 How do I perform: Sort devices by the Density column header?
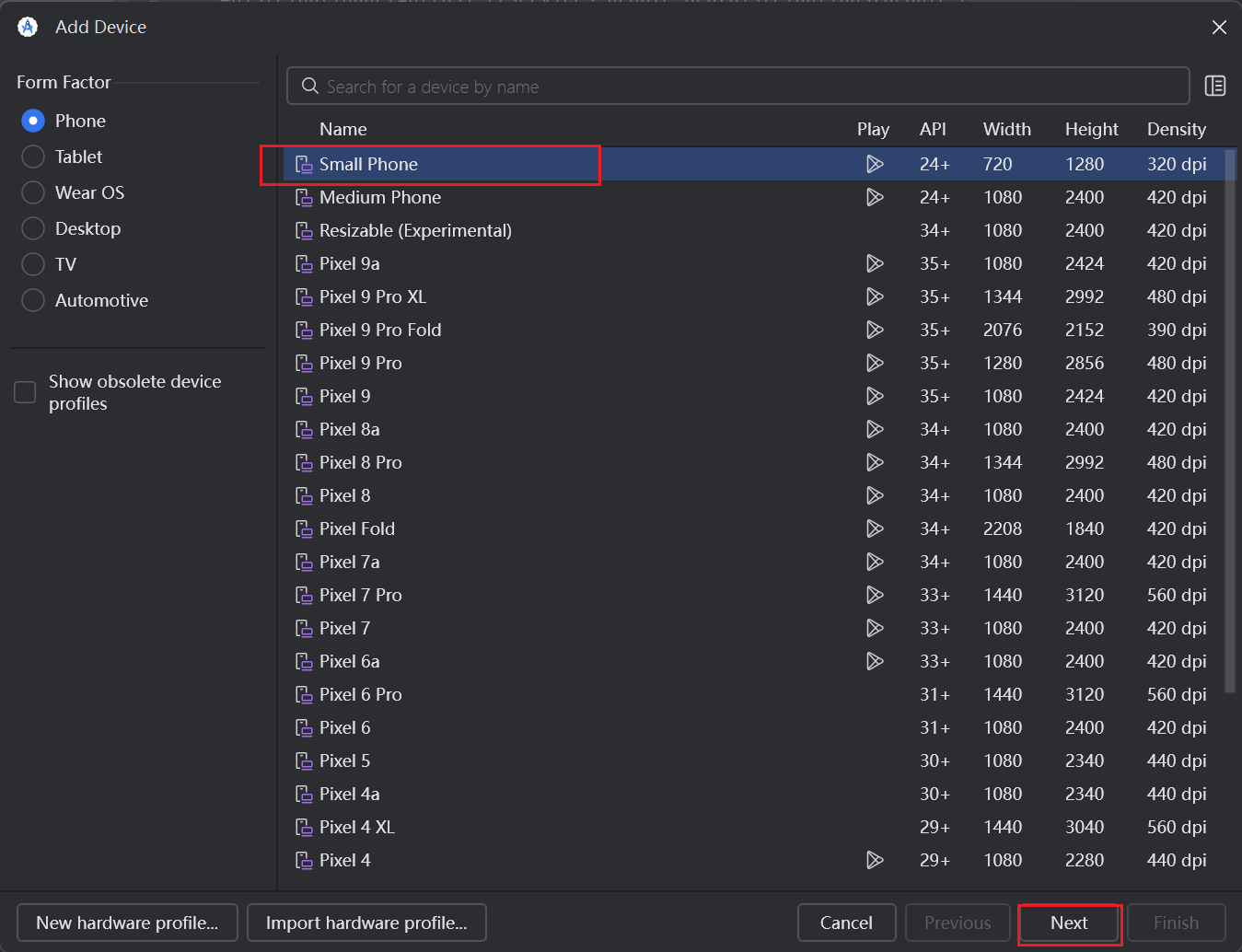[x=1177, y=129]
